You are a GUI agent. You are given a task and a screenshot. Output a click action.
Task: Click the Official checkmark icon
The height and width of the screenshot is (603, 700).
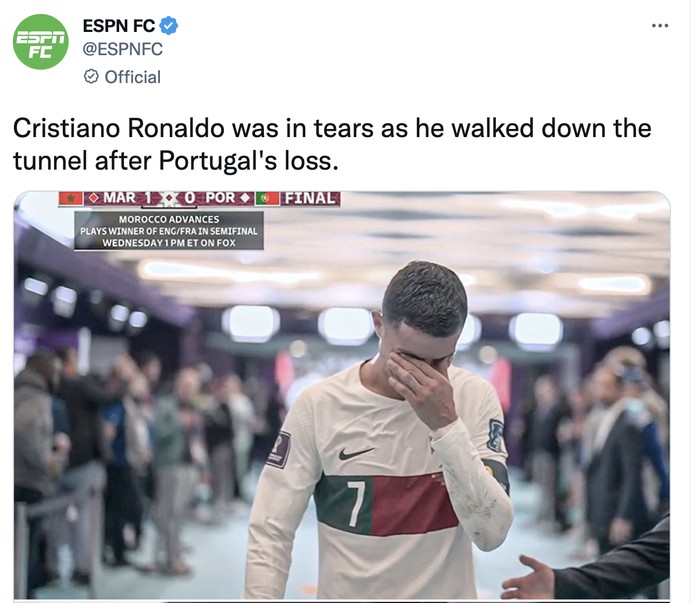pos(91,77)
